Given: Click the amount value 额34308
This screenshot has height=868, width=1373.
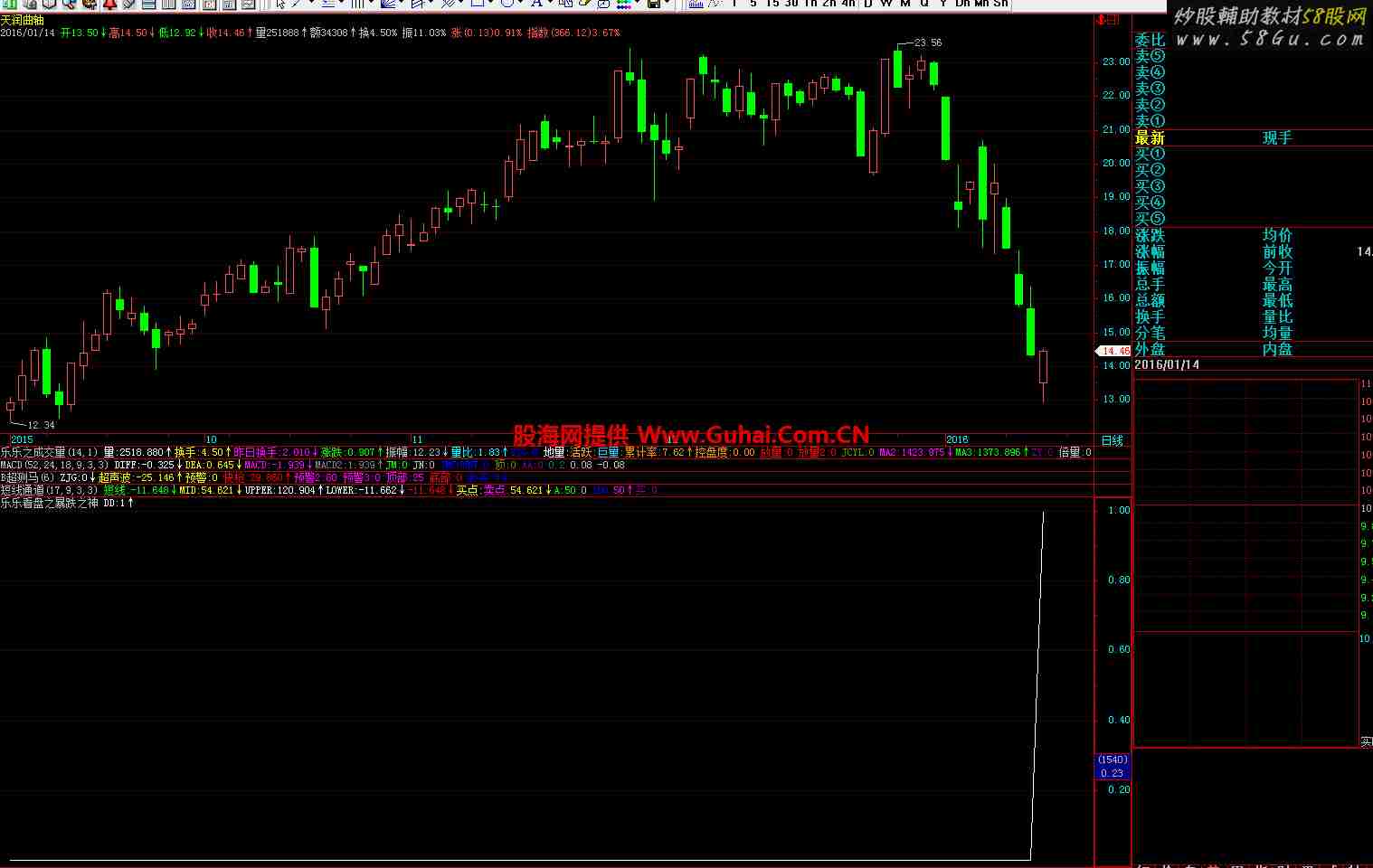Looking at the screenshot, I should (x=328, y=33).
